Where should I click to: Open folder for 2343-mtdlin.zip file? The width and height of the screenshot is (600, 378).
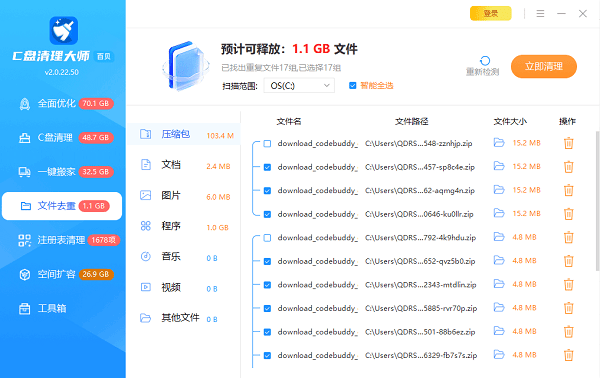click(499, 284)
